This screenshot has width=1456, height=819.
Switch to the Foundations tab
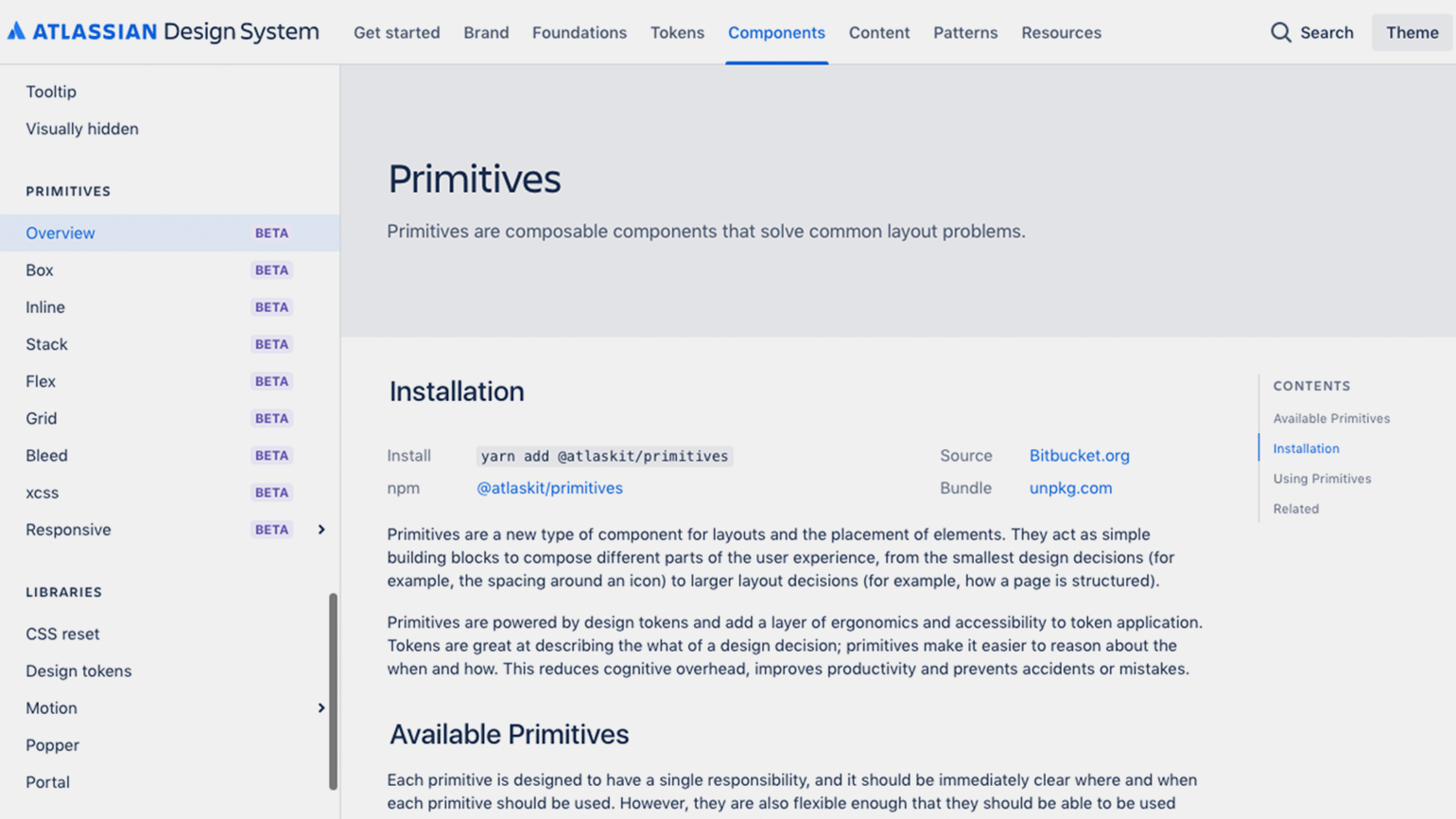[x=579, y=32]
